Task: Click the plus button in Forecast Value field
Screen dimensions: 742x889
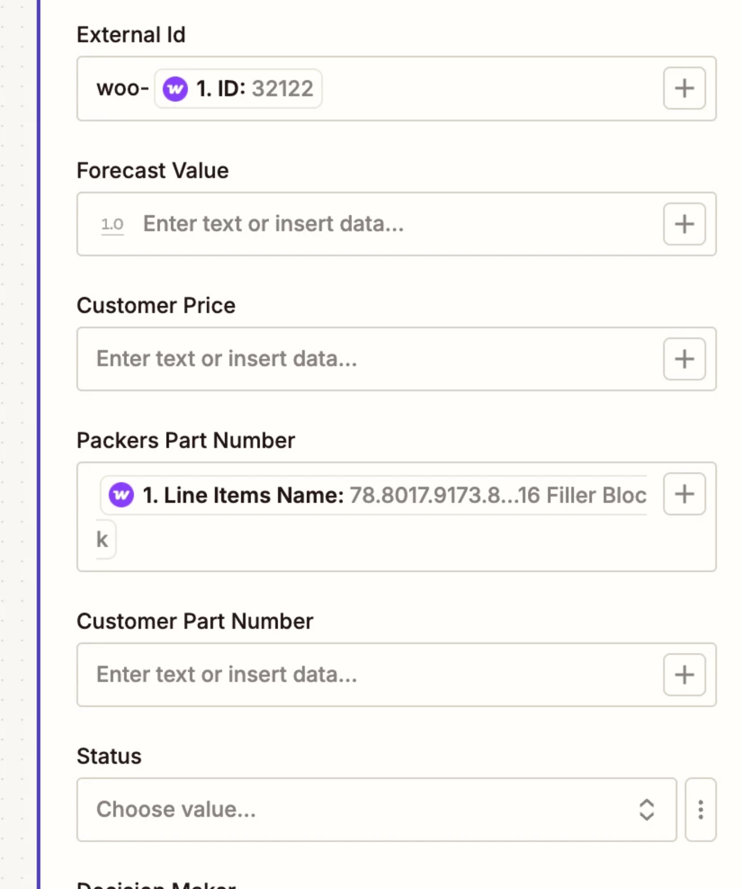Action: [684, 224]
